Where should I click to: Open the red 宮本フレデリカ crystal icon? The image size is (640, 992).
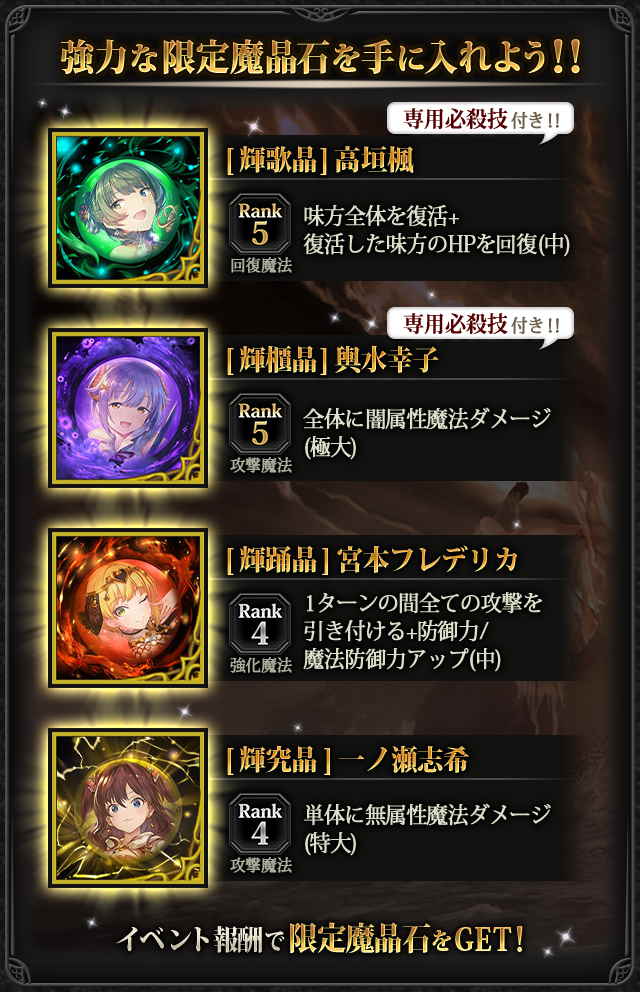click(x=128, y=608)
